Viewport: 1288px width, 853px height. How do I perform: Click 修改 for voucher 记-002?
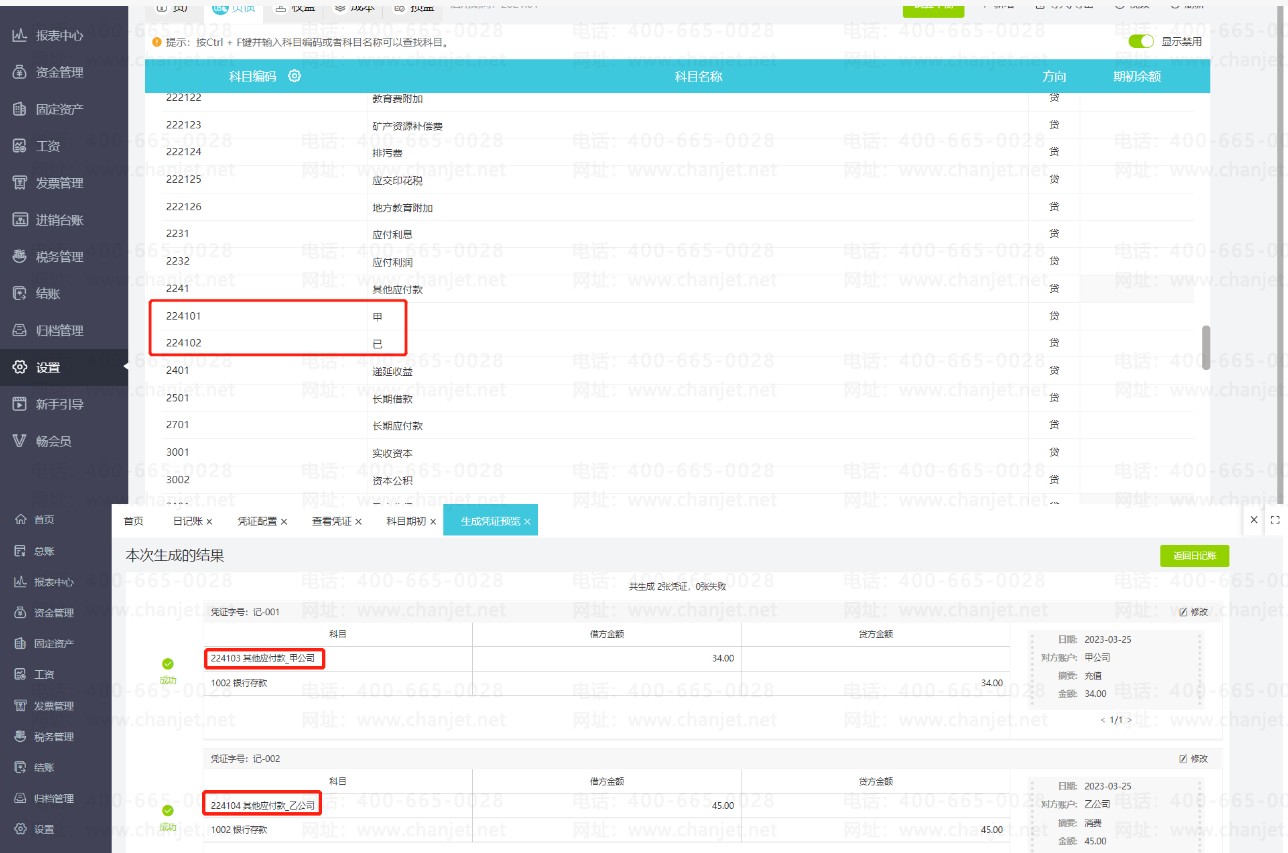pyautogui.click(x=1194, y=759)
